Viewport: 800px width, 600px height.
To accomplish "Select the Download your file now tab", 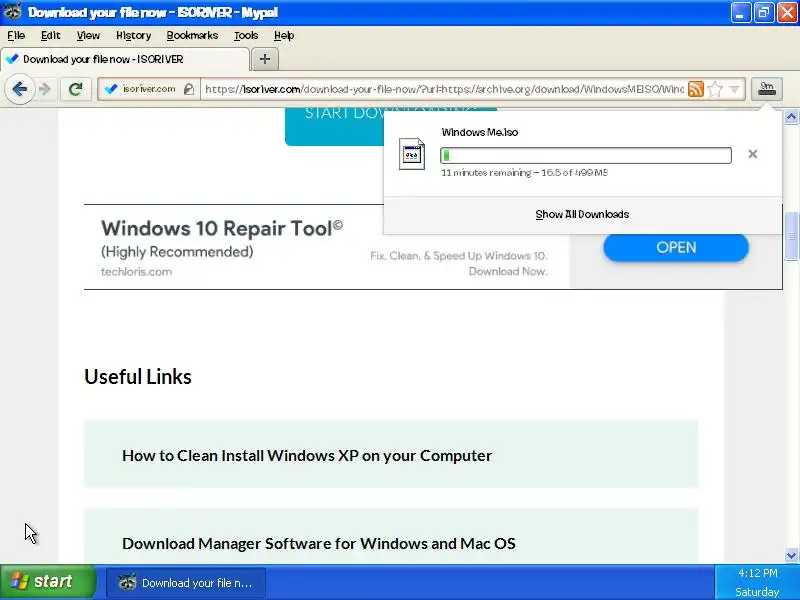I will (x=125, y=59).
